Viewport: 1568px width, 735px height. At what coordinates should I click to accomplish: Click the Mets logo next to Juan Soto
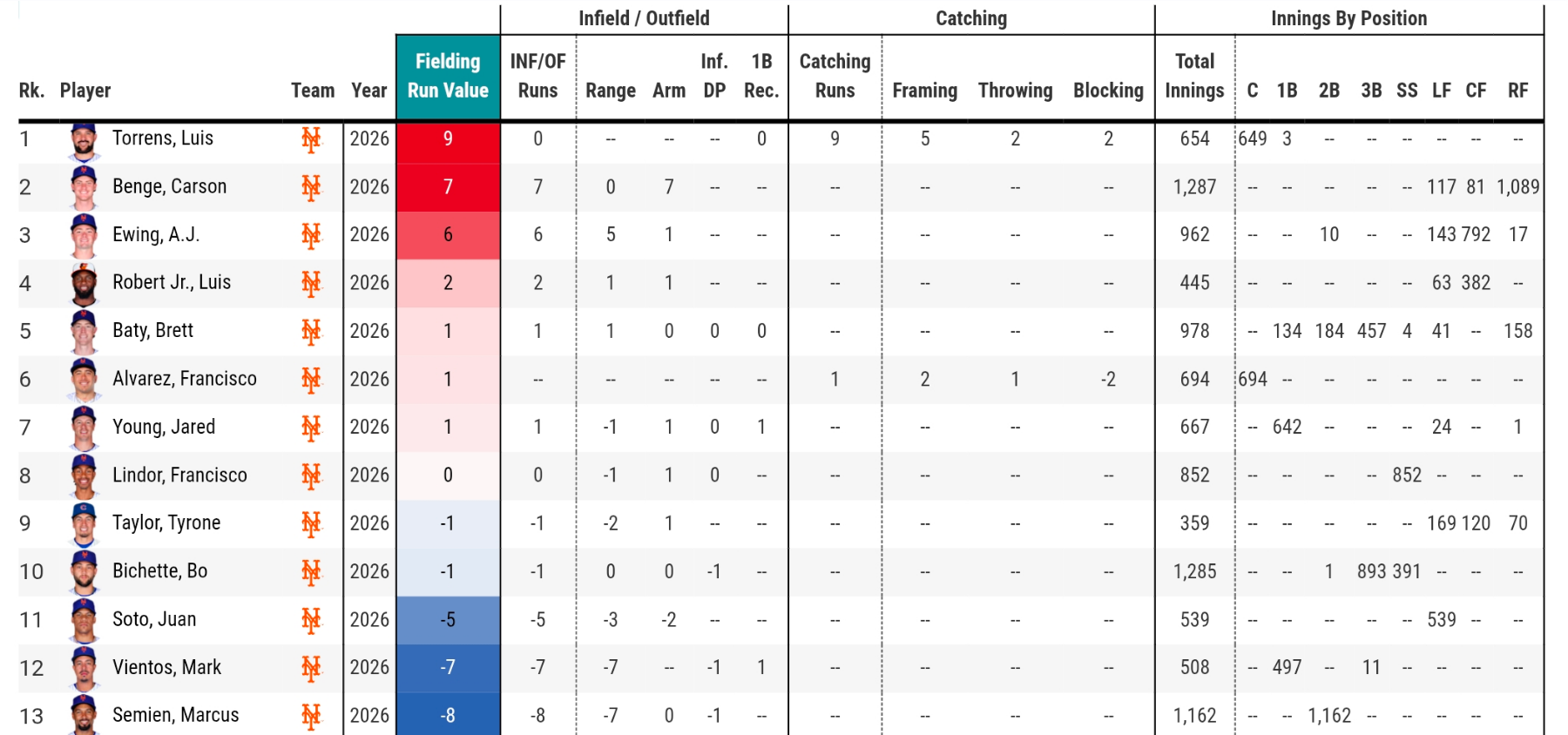[311, 620]
